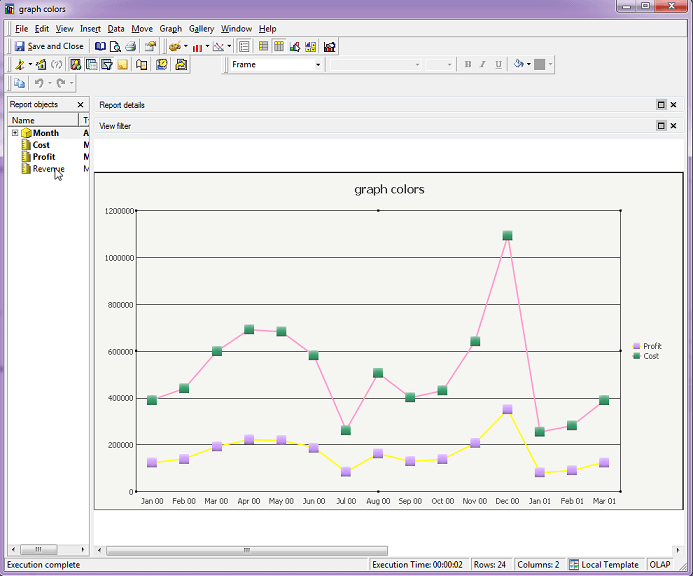Click the Profit legend entry
The width and height of the screenshot is (693, 576).
(651, 346)
